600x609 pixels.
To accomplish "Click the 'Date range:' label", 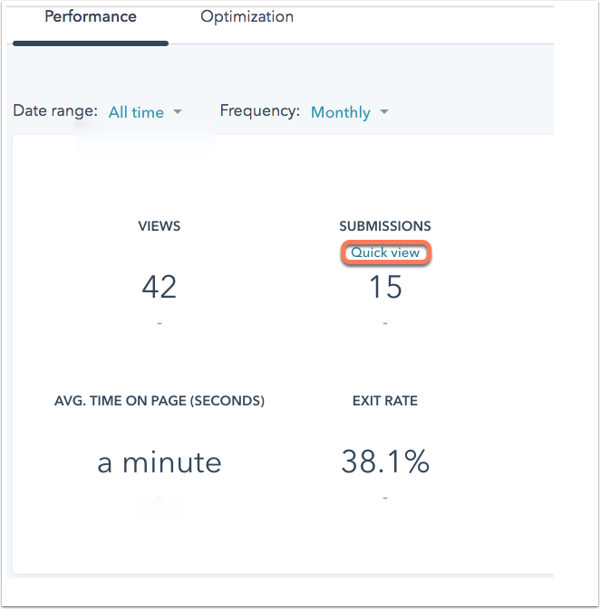I will point(55,111).
